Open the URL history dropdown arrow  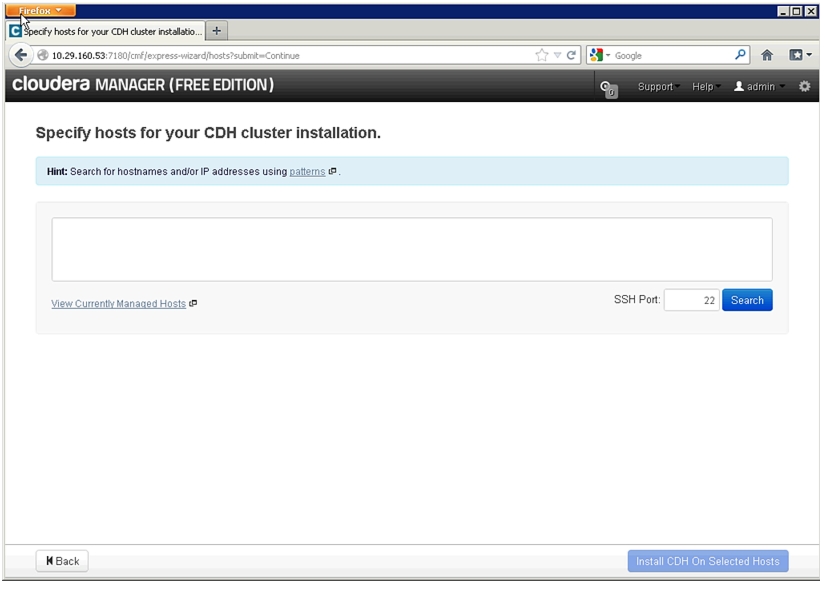coord(557,55)
